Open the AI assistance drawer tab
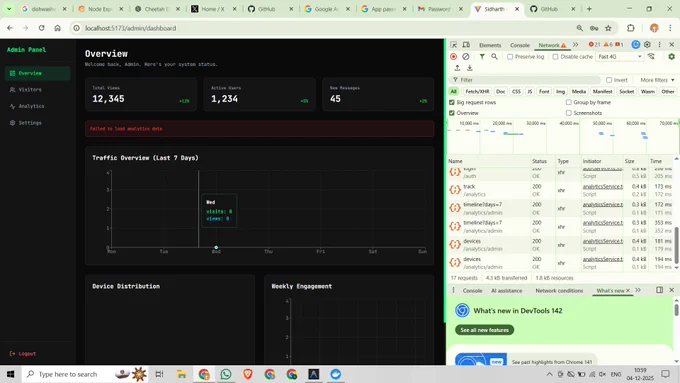The image size is (680, 383). 507,291
